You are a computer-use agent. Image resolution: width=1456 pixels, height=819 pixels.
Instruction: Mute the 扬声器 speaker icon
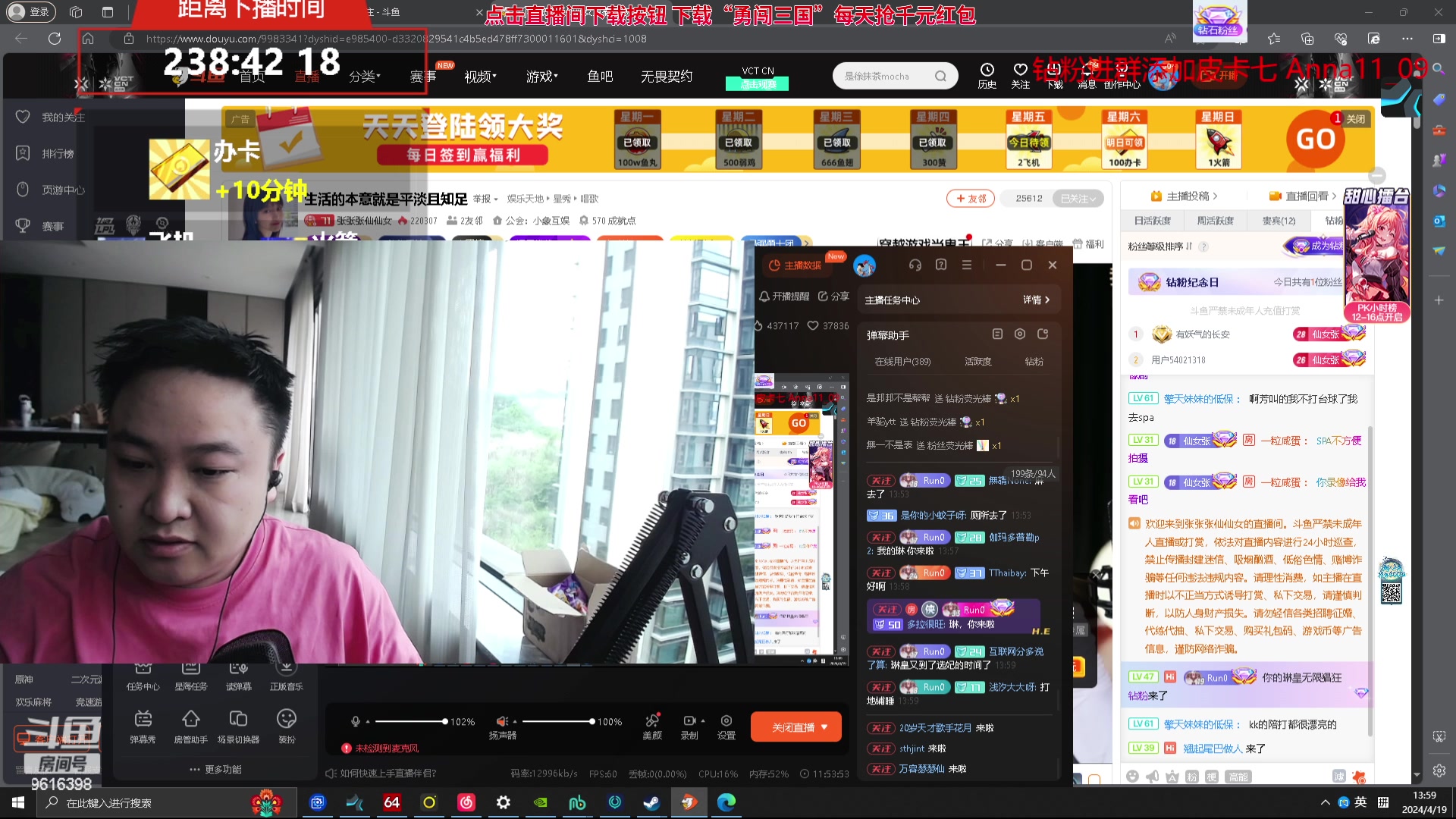click(x=501, y=722)
